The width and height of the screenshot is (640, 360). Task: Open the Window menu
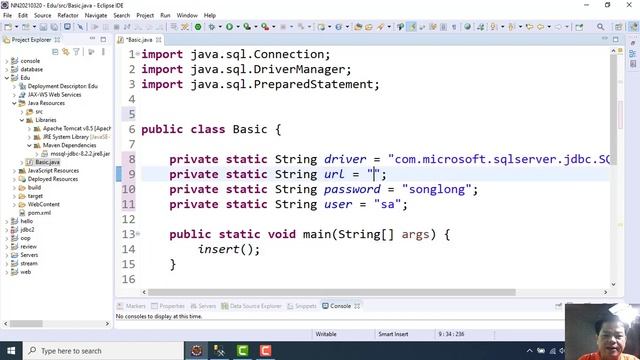click(187, 15)
